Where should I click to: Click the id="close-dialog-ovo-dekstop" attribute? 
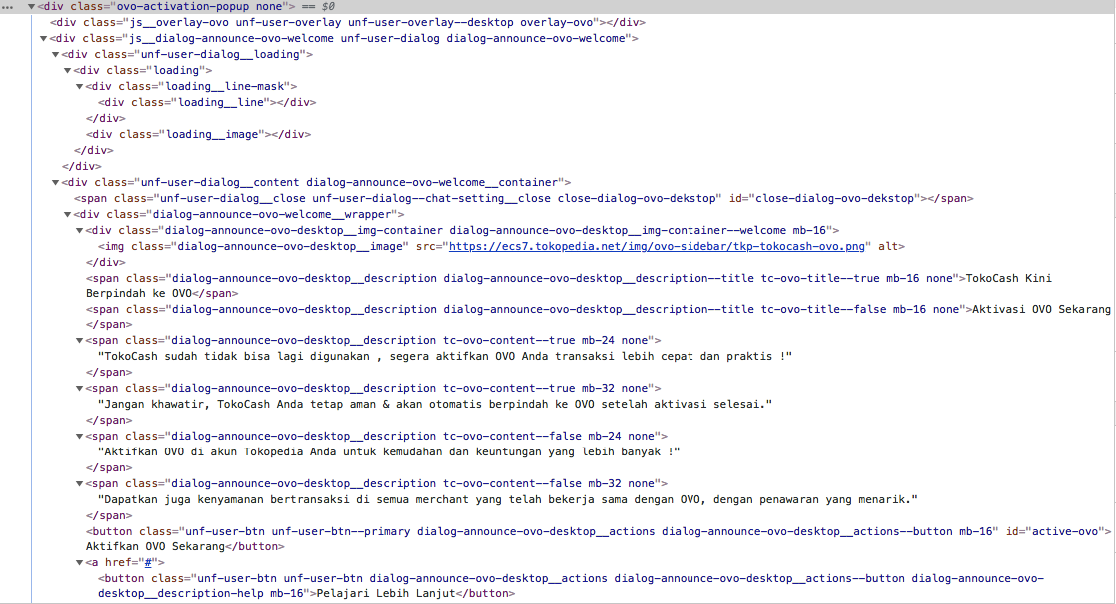pyautogui.click(x=824, y=198)
